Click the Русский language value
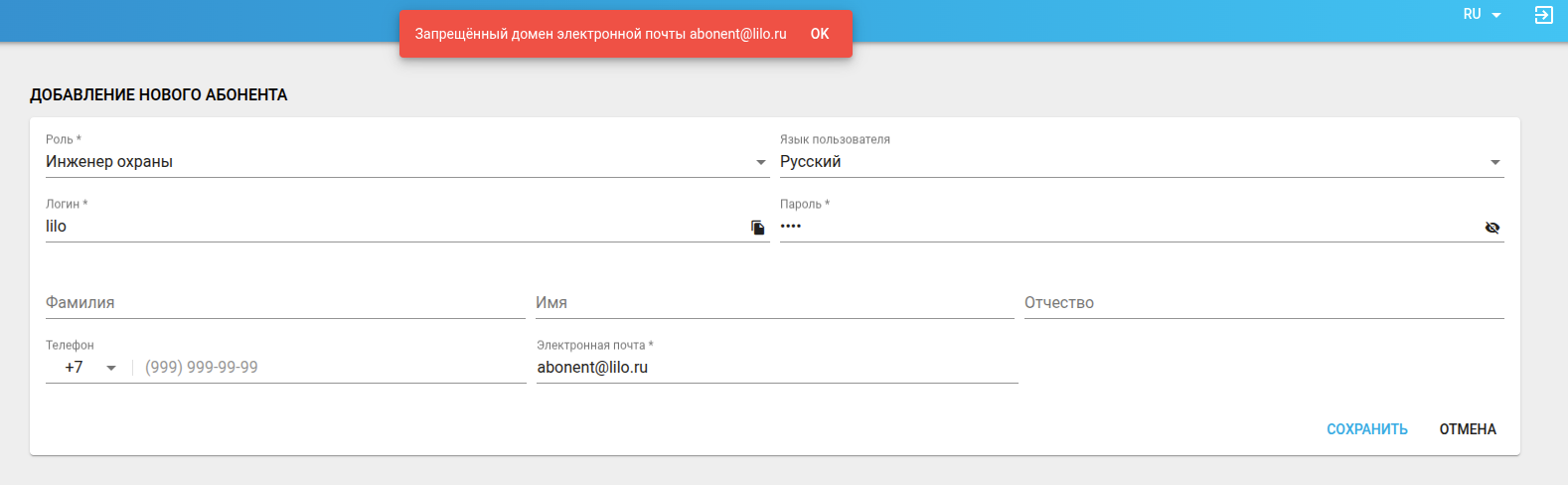Viewport: 1568px width, 485px height. [811, 162]
